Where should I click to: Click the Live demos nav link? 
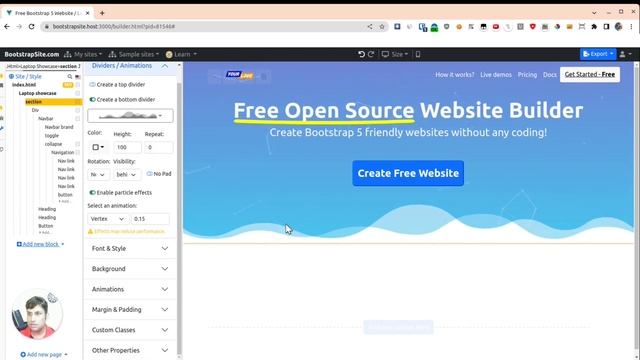496,75
